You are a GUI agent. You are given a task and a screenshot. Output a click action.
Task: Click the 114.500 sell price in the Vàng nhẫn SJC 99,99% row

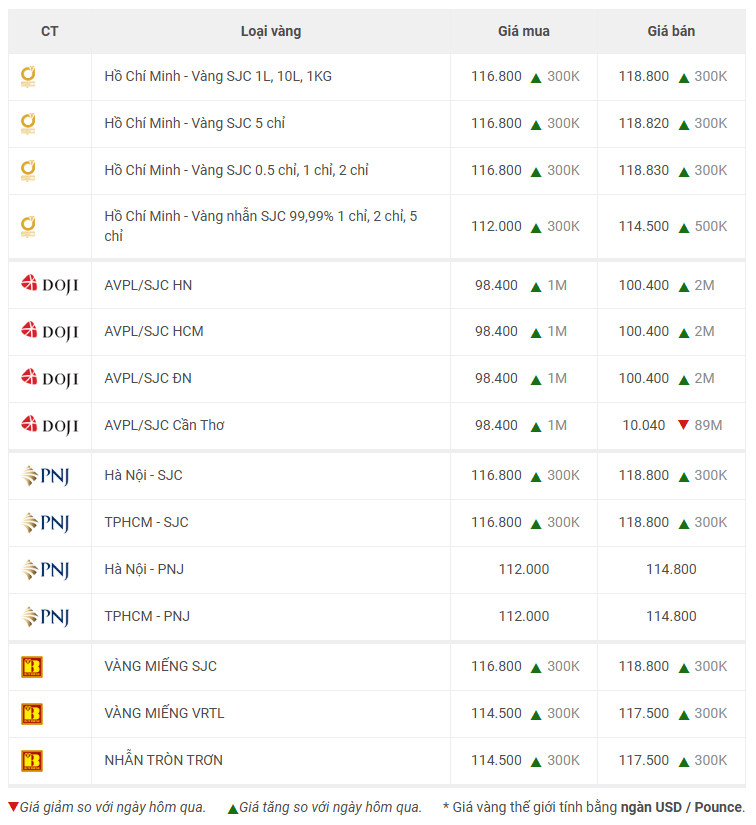(x=644, y=226)
